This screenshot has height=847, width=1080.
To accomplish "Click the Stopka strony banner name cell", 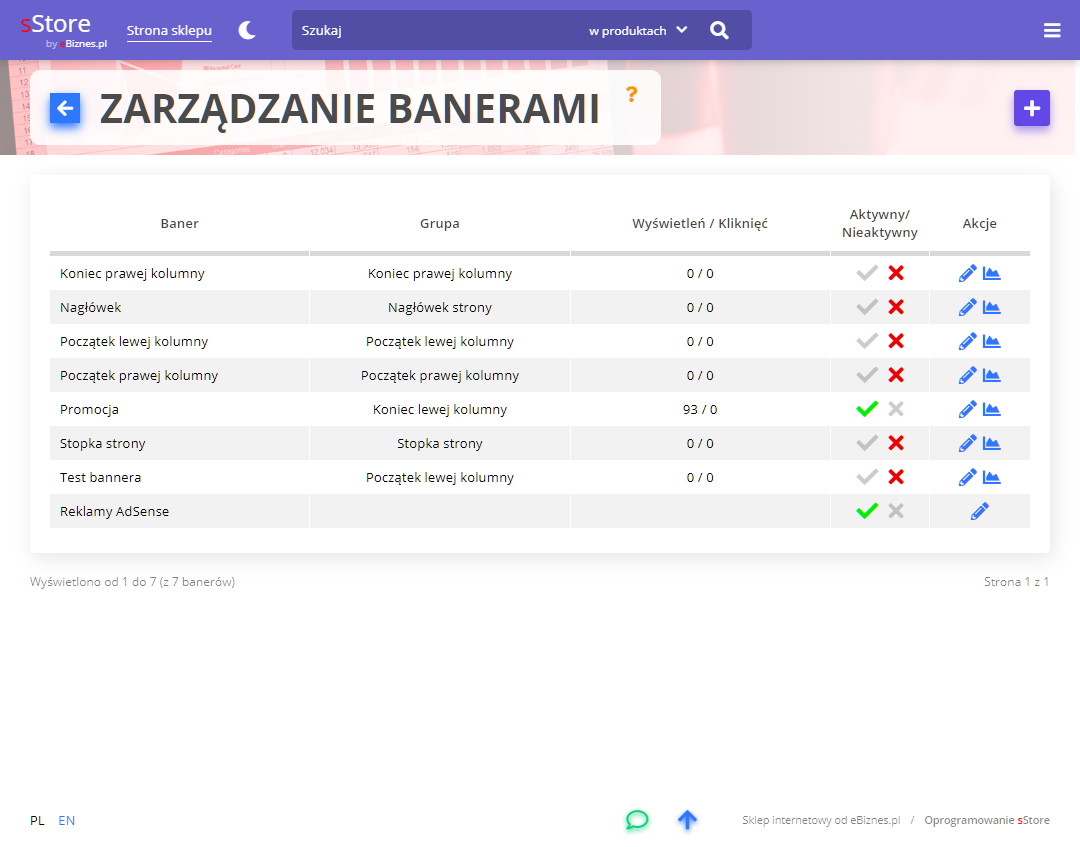I will coord(103,443).
